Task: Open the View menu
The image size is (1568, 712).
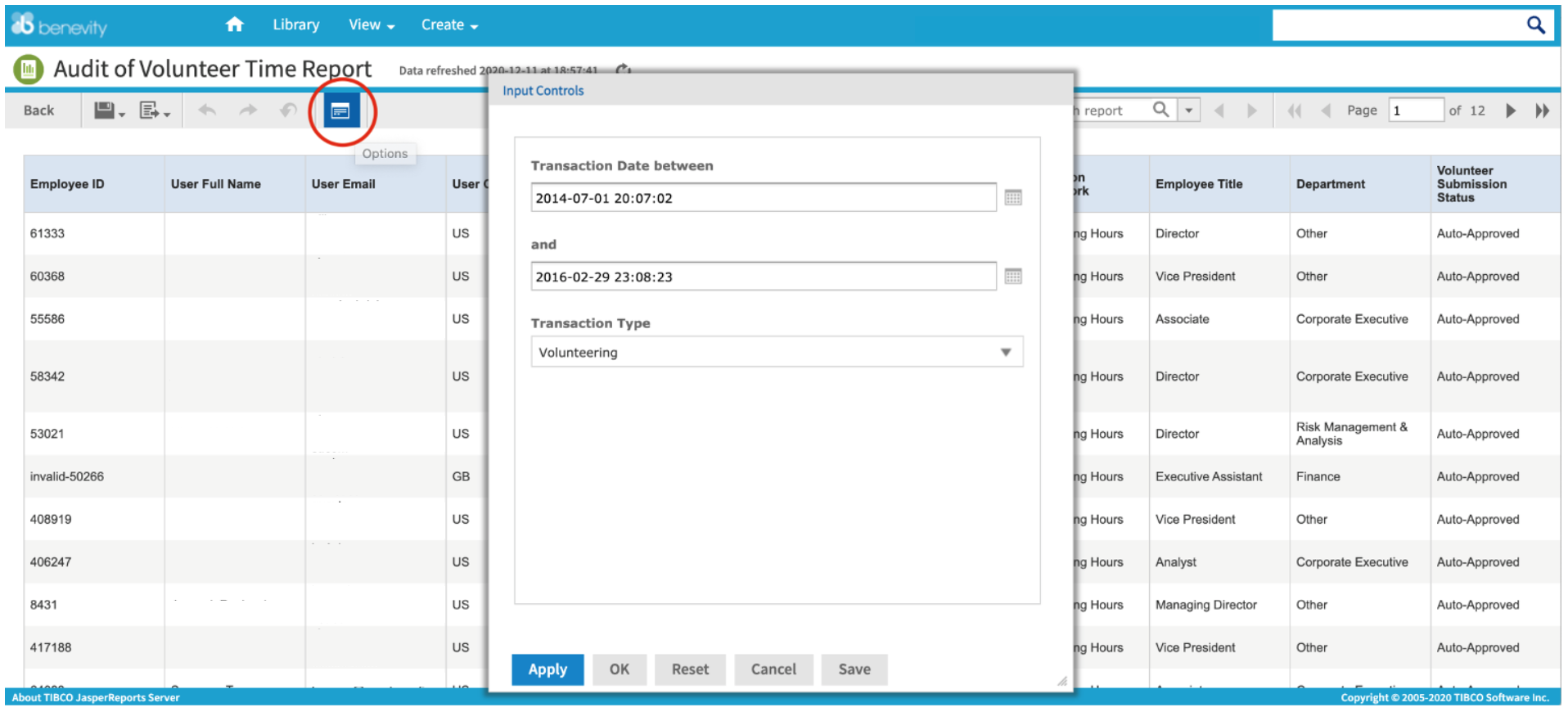Action: click(x=371, y=25)
